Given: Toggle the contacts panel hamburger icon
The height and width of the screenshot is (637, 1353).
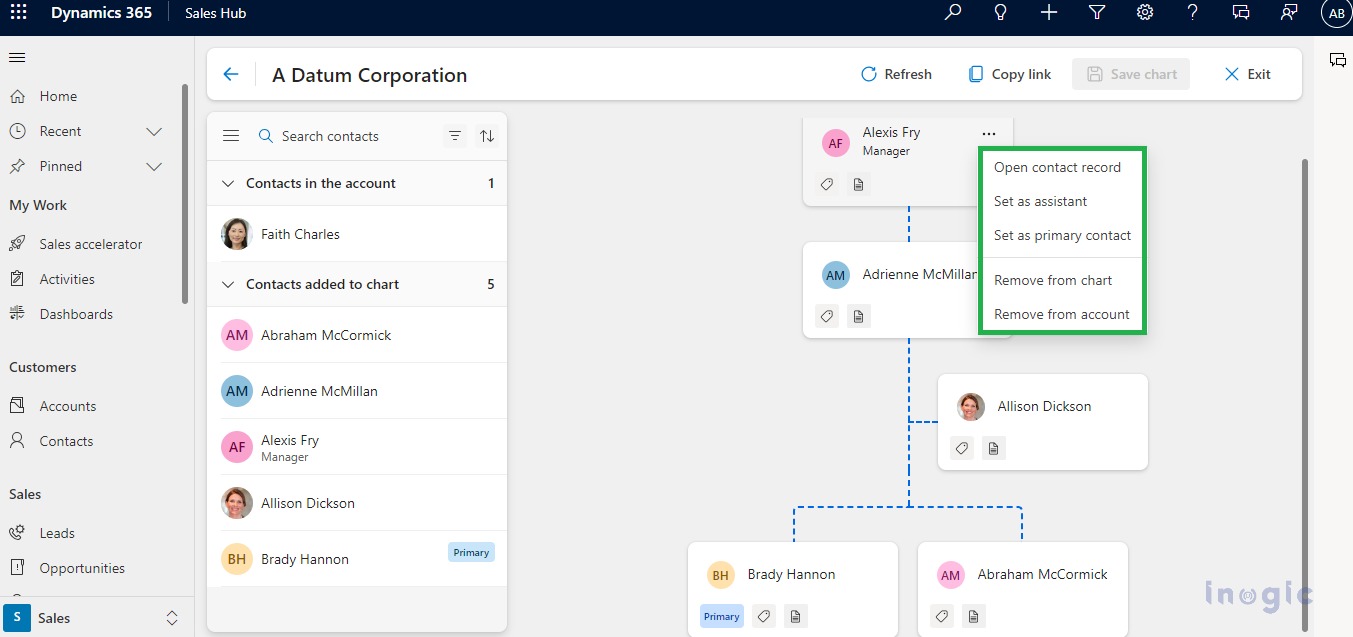Looking at the screenshot, I should pyautogui.click(x=231, y=136).
